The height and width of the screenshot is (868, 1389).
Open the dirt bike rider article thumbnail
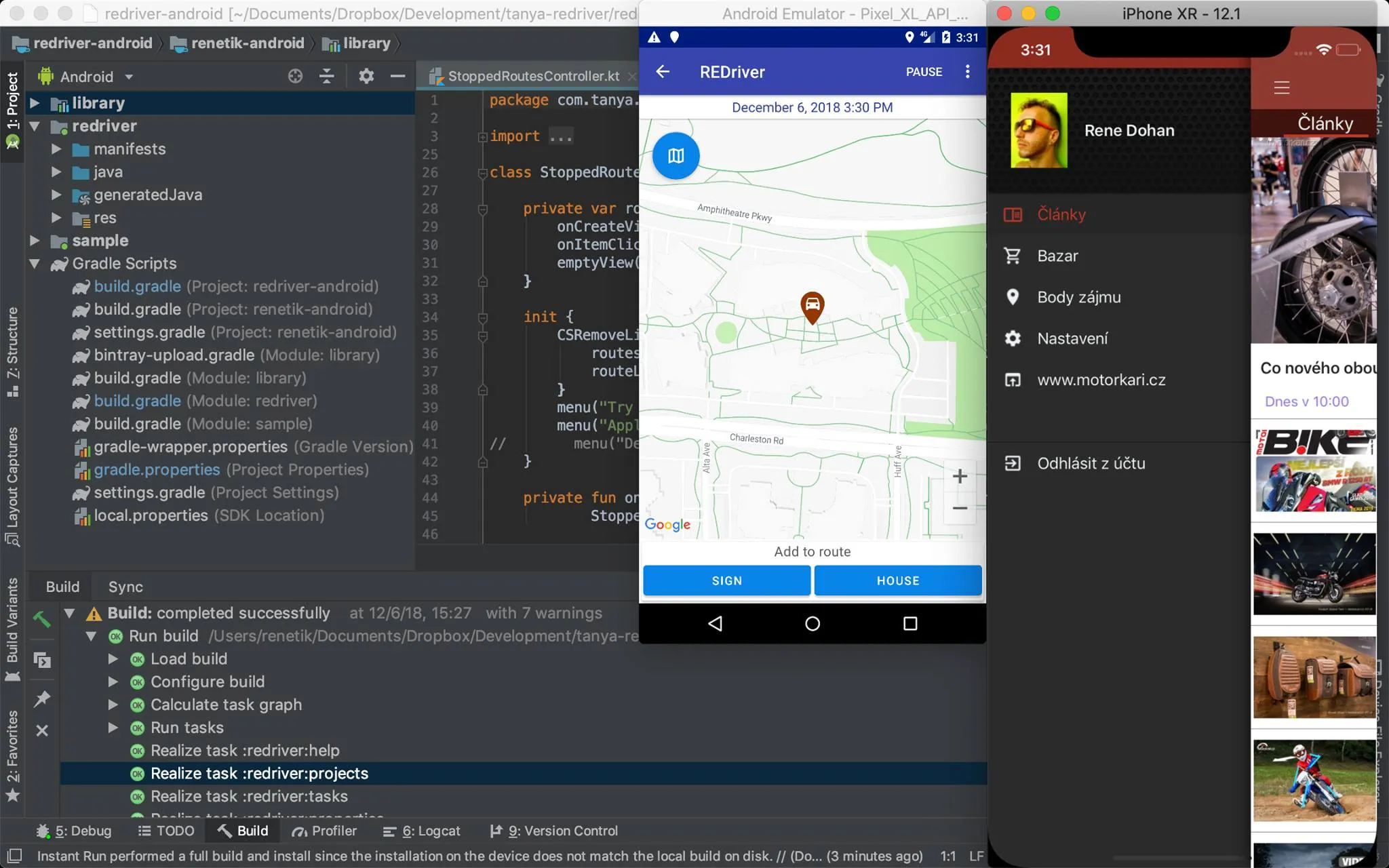(x=1314, y=781)
